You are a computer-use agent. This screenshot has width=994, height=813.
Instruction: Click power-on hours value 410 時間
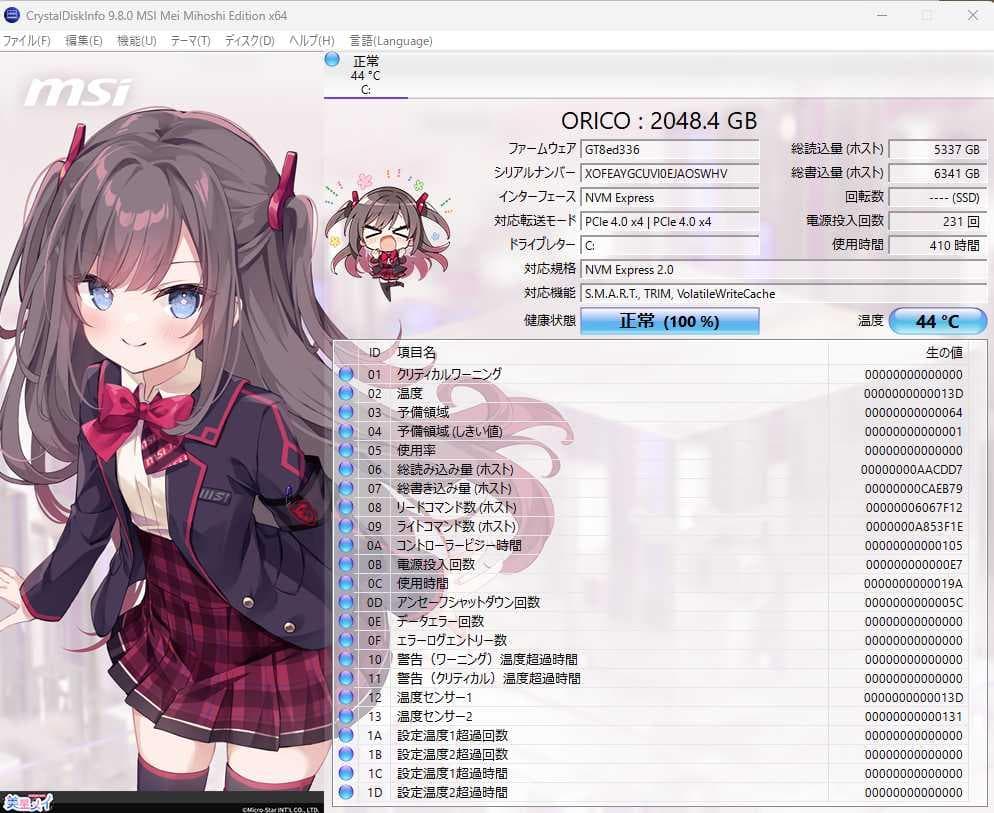[x=938, y=245]
